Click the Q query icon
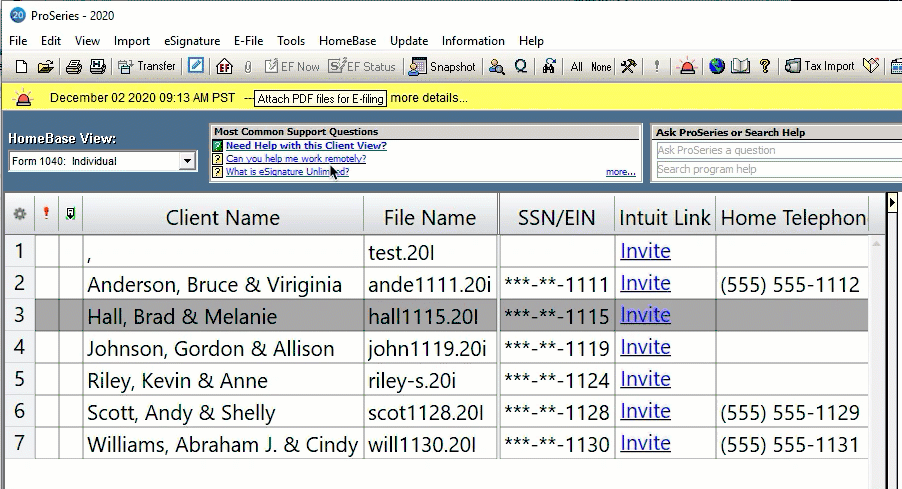 521,67
